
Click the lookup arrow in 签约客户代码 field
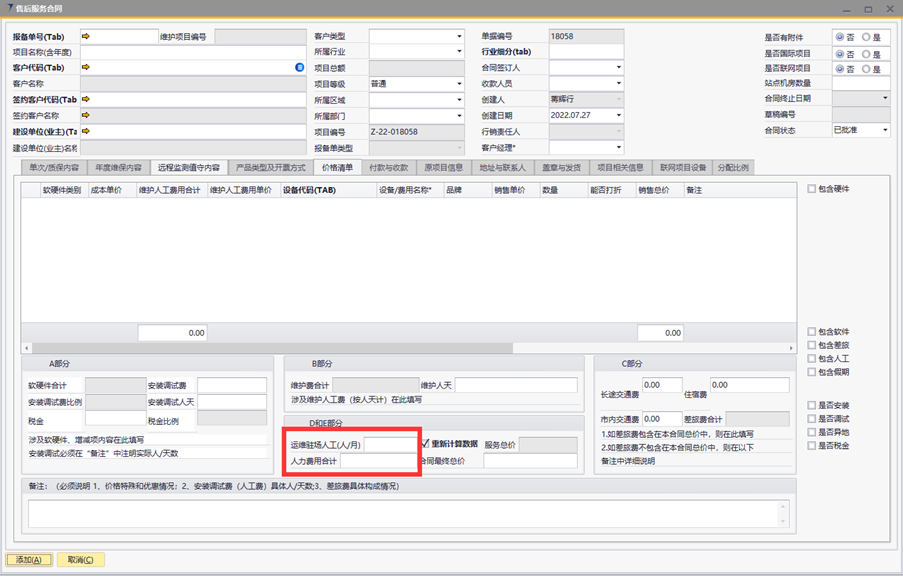point(86,100)
